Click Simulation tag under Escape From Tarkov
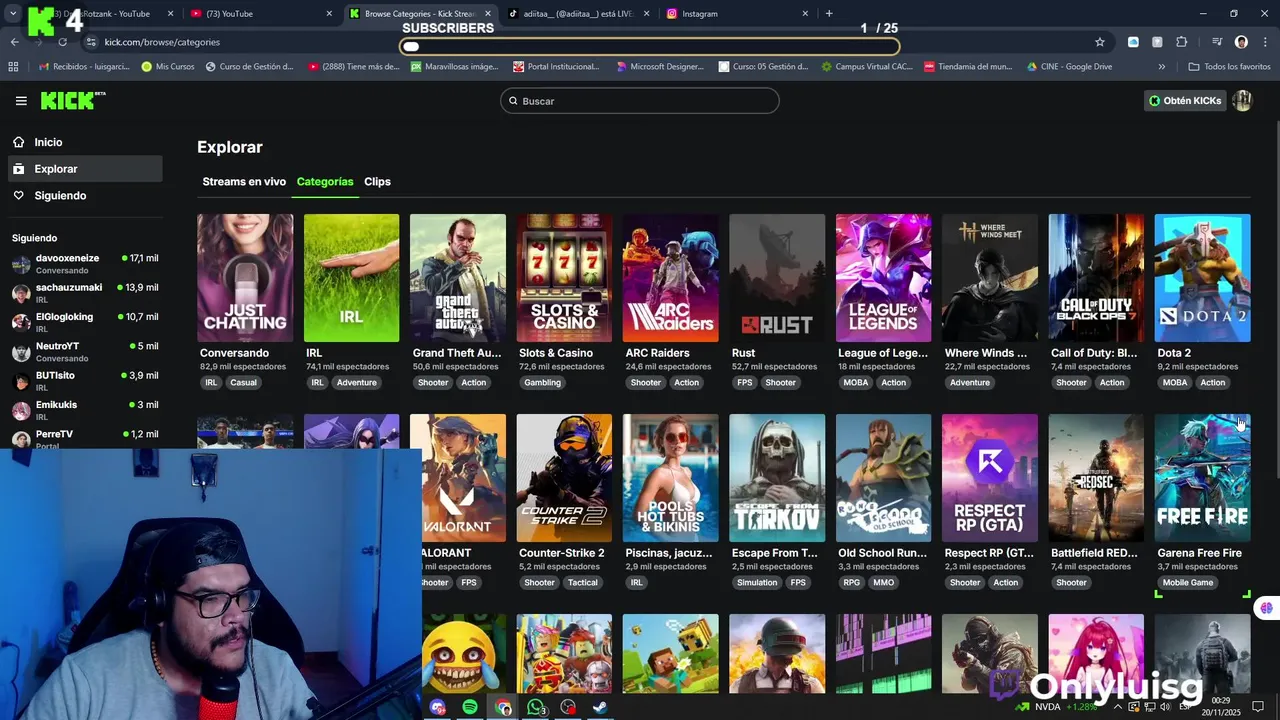The height and width of the screenshot is (720, 1280). coord(757,583)
